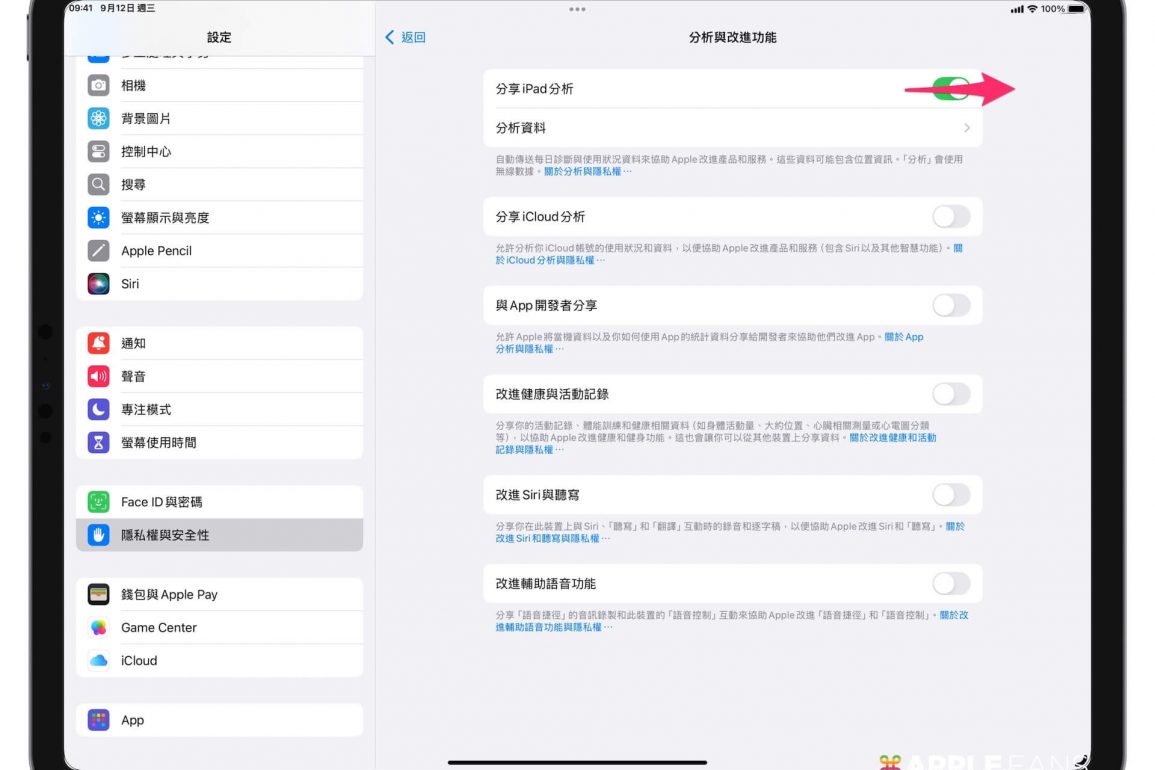Select the 背景圖片 wallpaper icon
The height and width of the screenshot is (770, 1155).
(x=98, y=118)
